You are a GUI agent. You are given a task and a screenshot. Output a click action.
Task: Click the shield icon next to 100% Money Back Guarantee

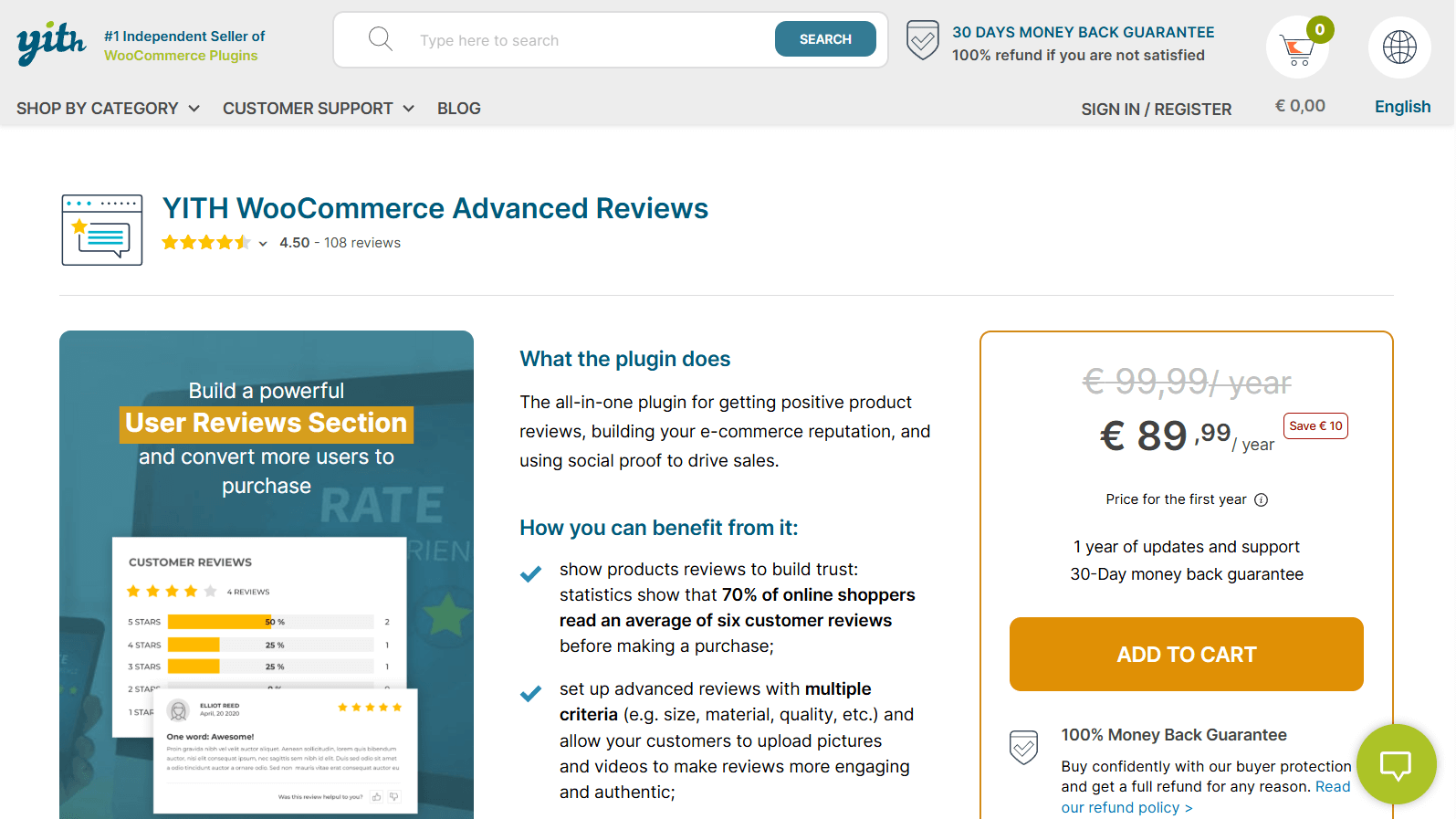(1024, 747)
